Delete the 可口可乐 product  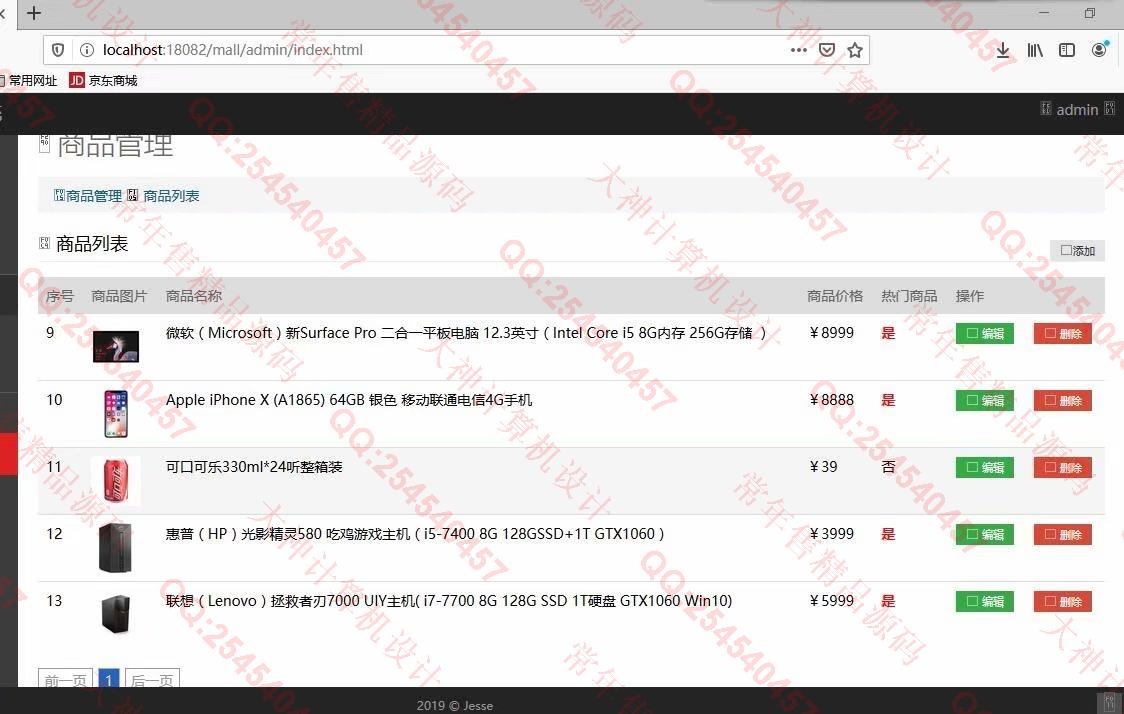(1062, 467)
